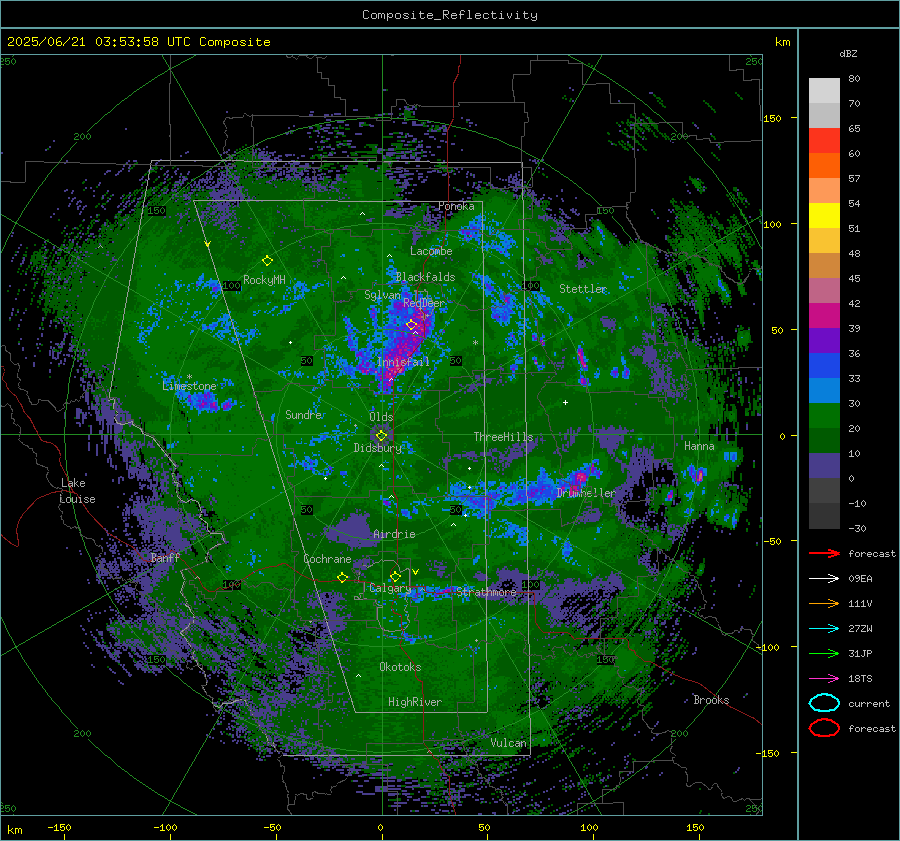Viewport: 900px width, 841px height.
Task: Click the RedDeer city label
Action: pos(424,303)
